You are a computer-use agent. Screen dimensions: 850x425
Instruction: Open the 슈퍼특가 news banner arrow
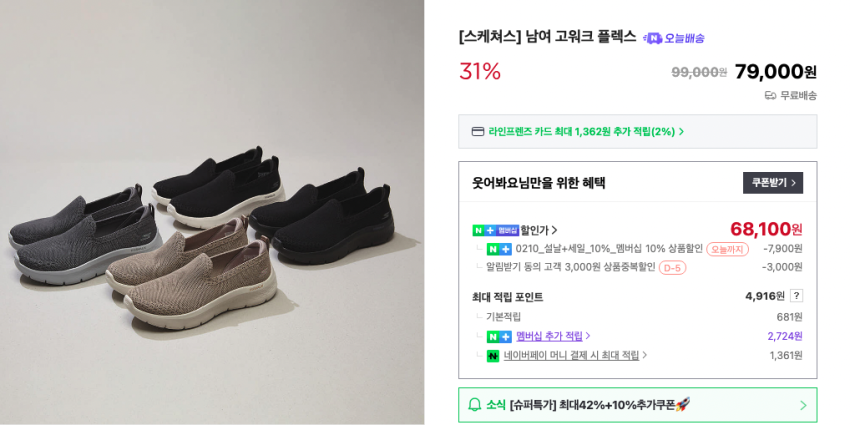click(802, 405)
